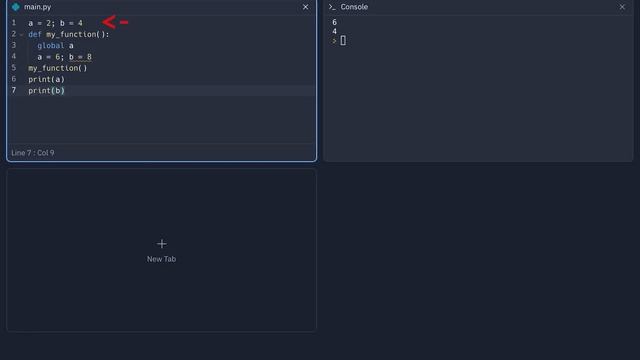Click the 'global a' statement
640x360 pixels.
coord(56,45)
